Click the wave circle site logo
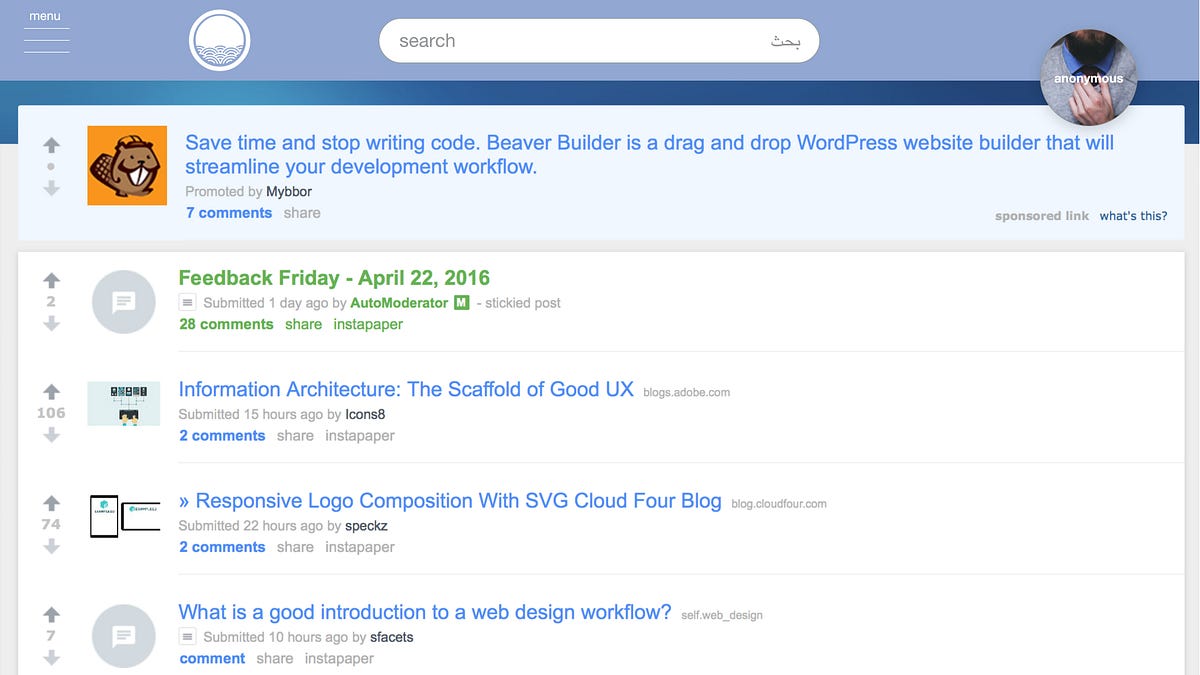Image resolution: width=1200 pixels, height=675 pixels. click(219, 41)
